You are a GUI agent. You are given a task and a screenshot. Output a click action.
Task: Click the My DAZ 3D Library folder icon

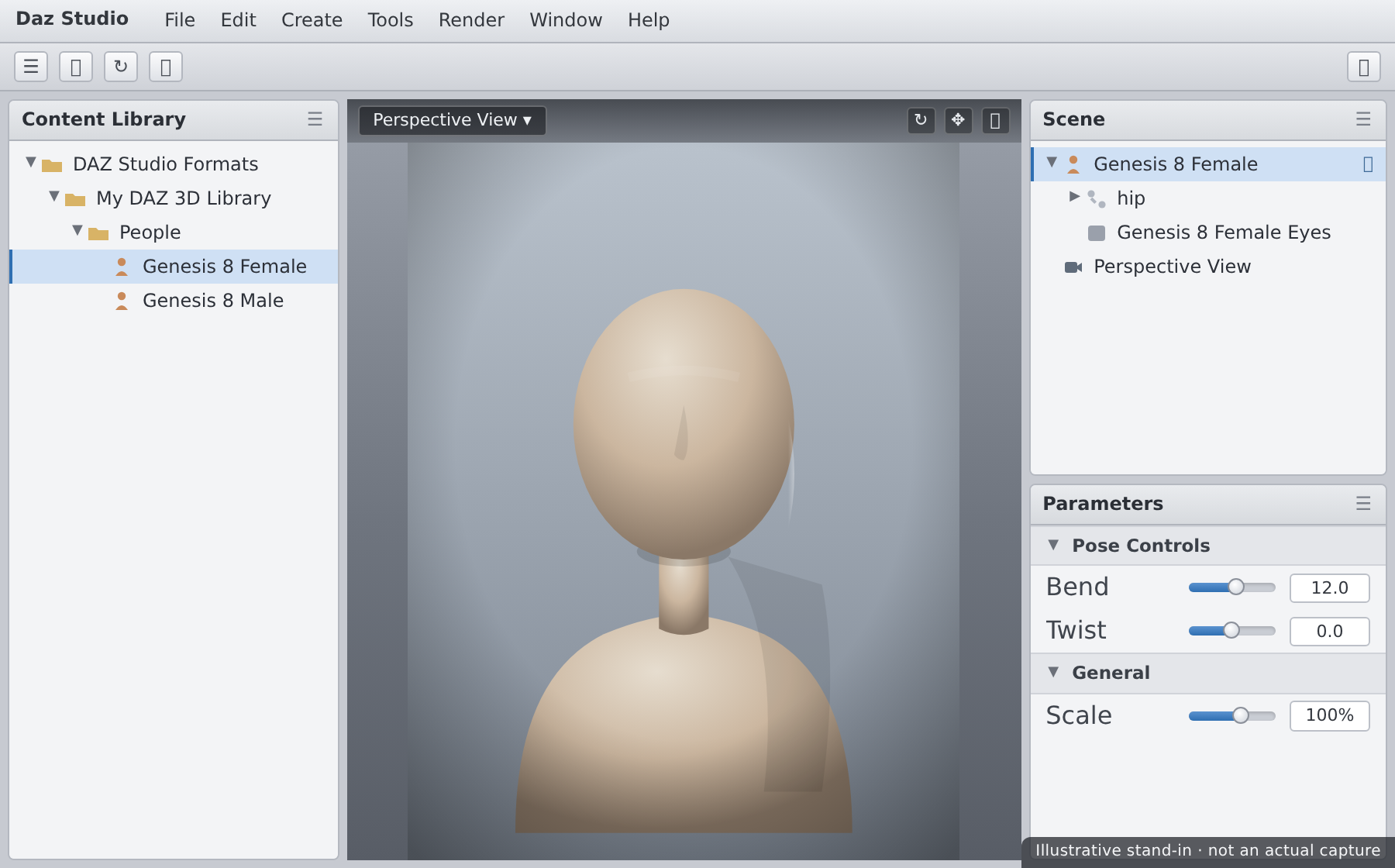point(75,198)
